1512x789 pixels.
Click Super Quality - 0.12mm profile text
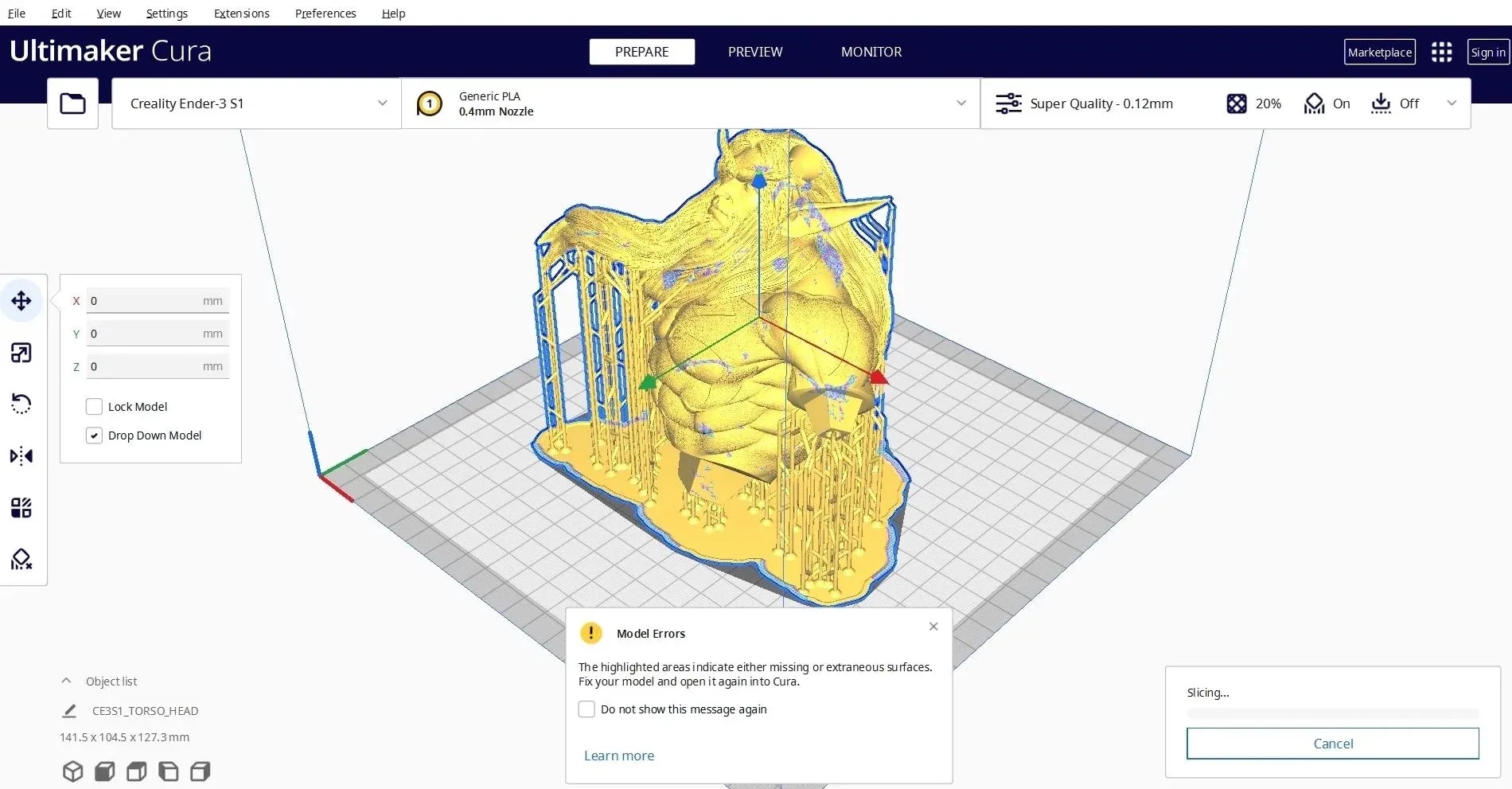click(x=1101, y=104)
